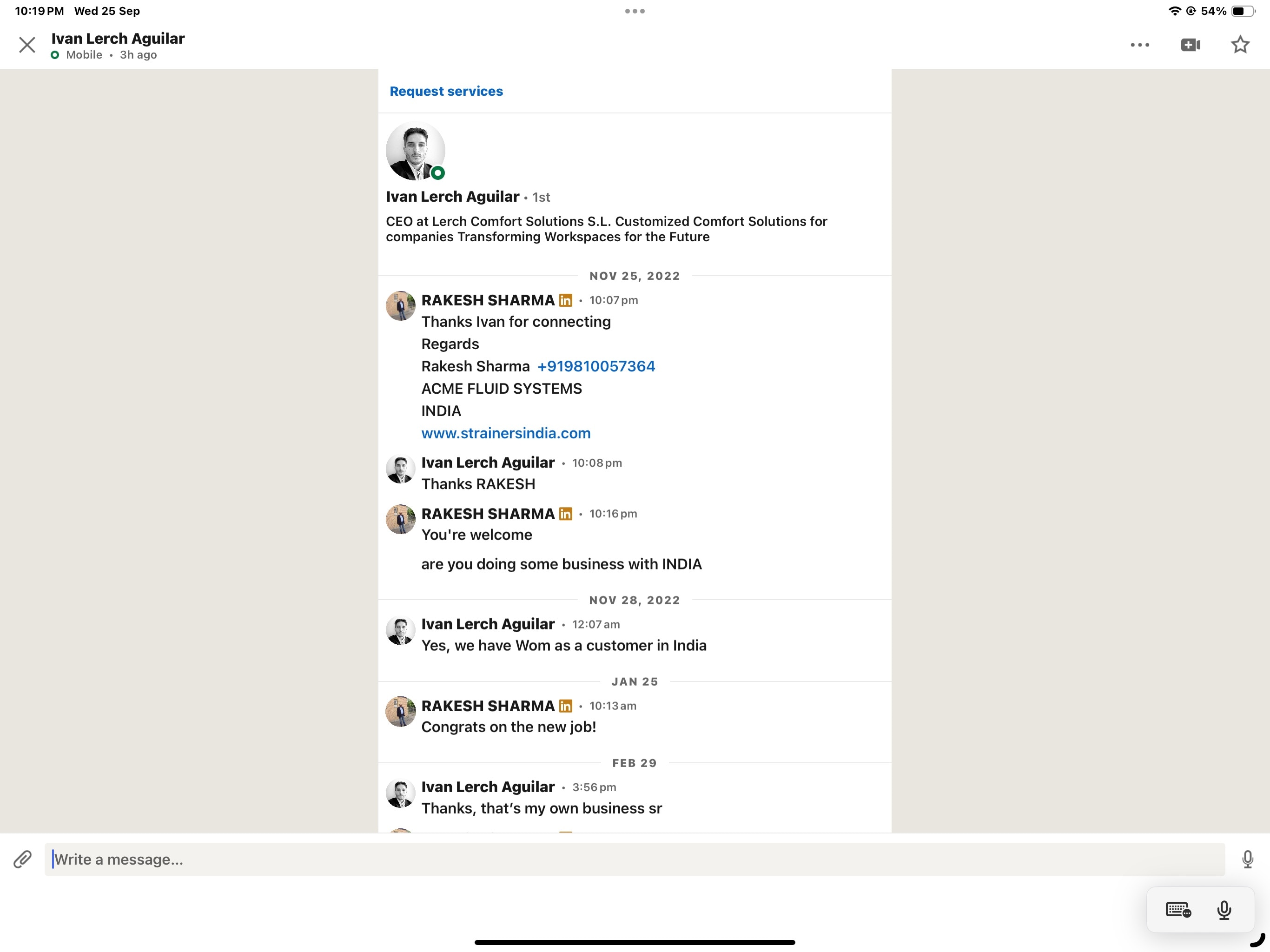Screen dimensions: 1270x952
Task: Tap the voice message microphone icon
Action: [1248, 859]
